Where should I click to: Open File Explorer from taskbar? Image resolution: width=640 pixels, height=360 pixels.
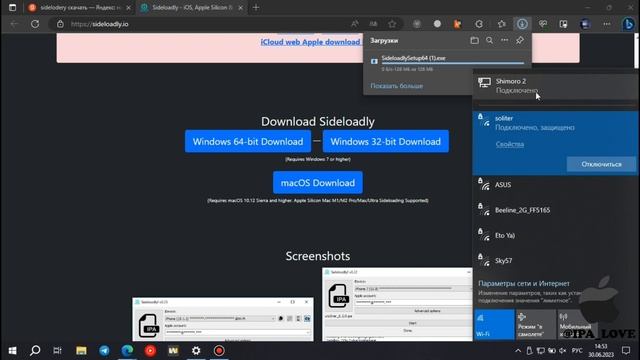(81, 351)
